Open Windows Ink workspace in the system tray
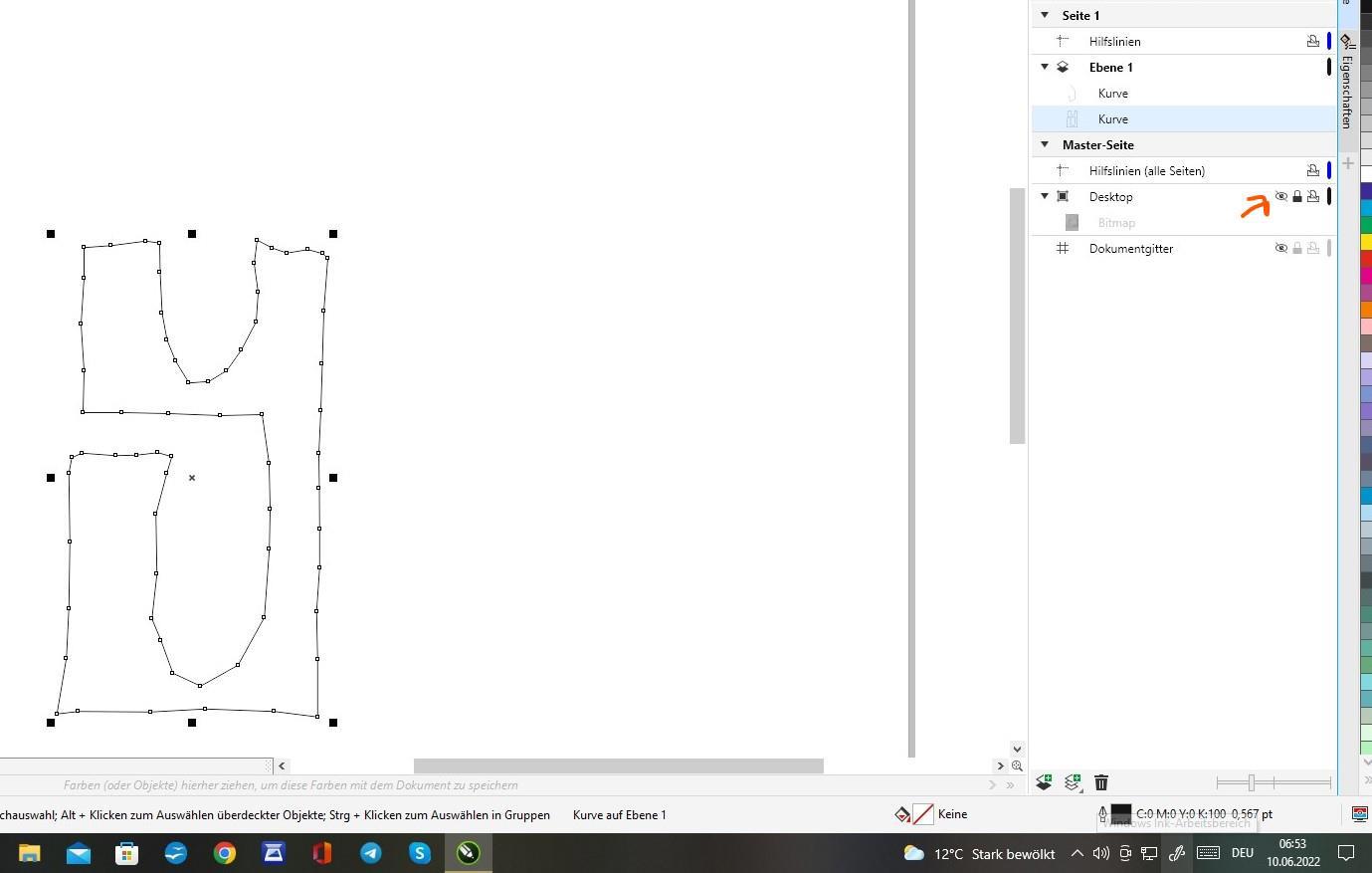This screenshot has height=873, width=1372. tap(1177, 853)
